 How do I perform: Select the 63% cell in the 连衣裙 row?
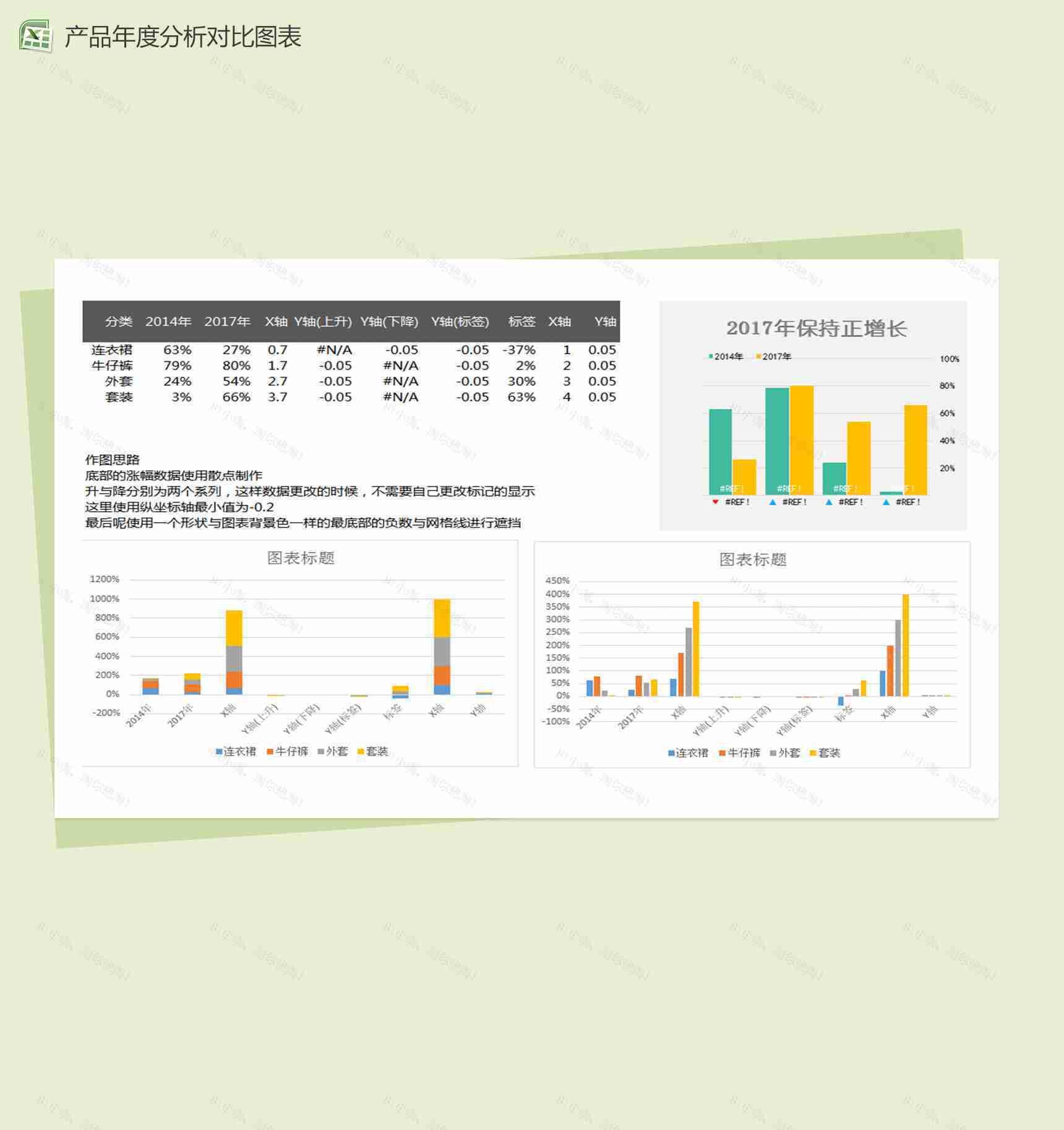click(x=176, y=350)
